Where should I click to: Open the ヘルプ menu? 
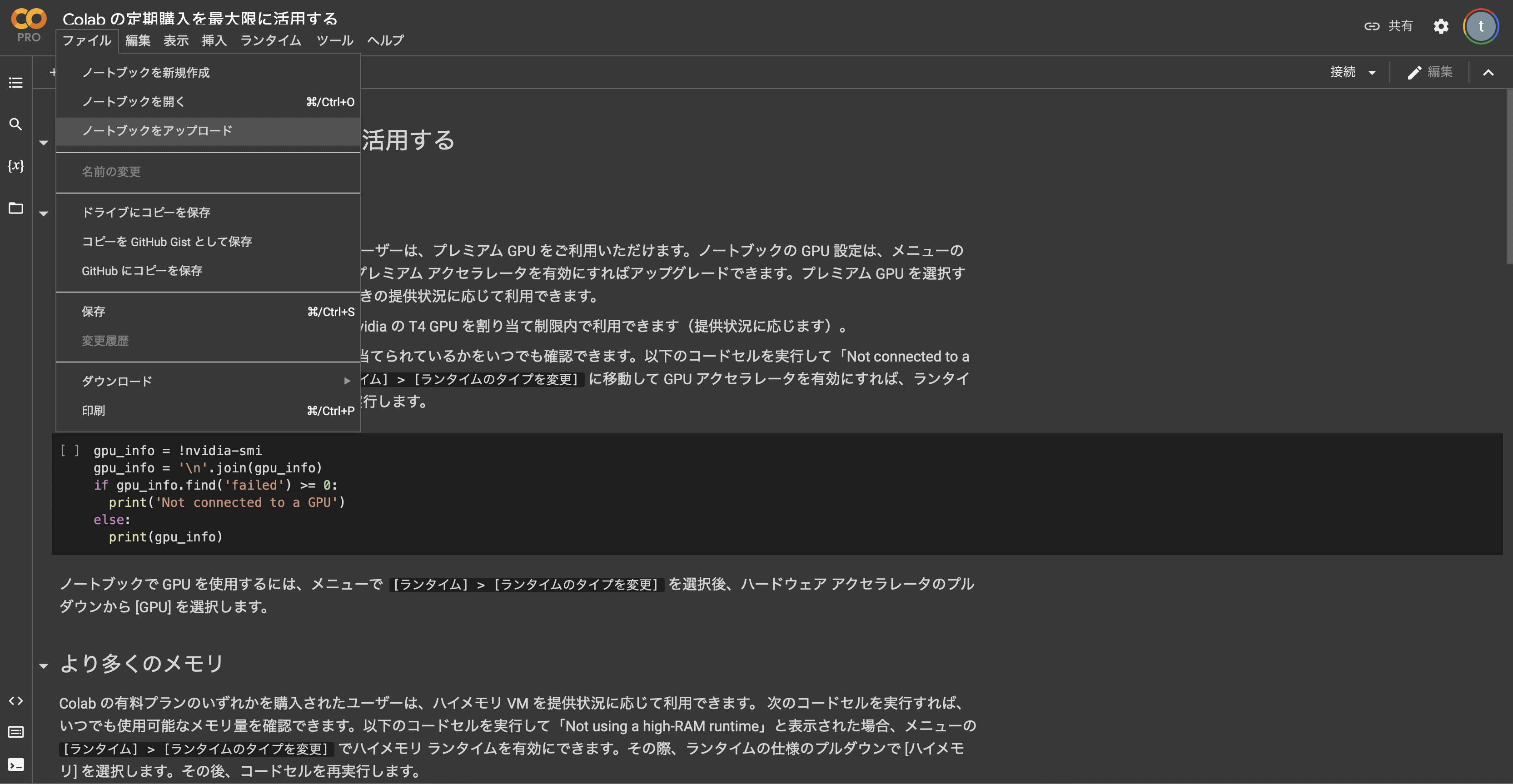click(x=386, y=40)
